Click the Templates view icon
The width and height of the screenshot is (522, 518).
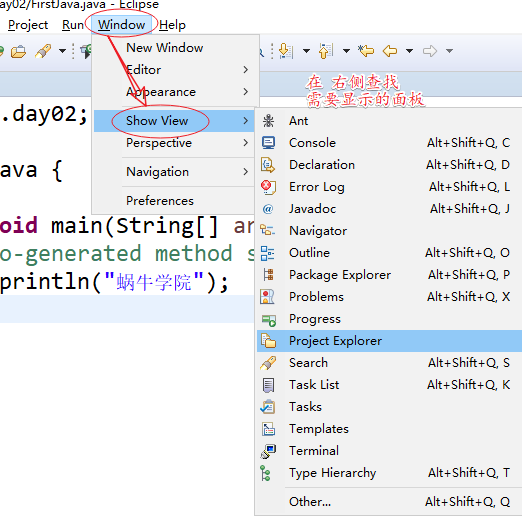point(268,429)
